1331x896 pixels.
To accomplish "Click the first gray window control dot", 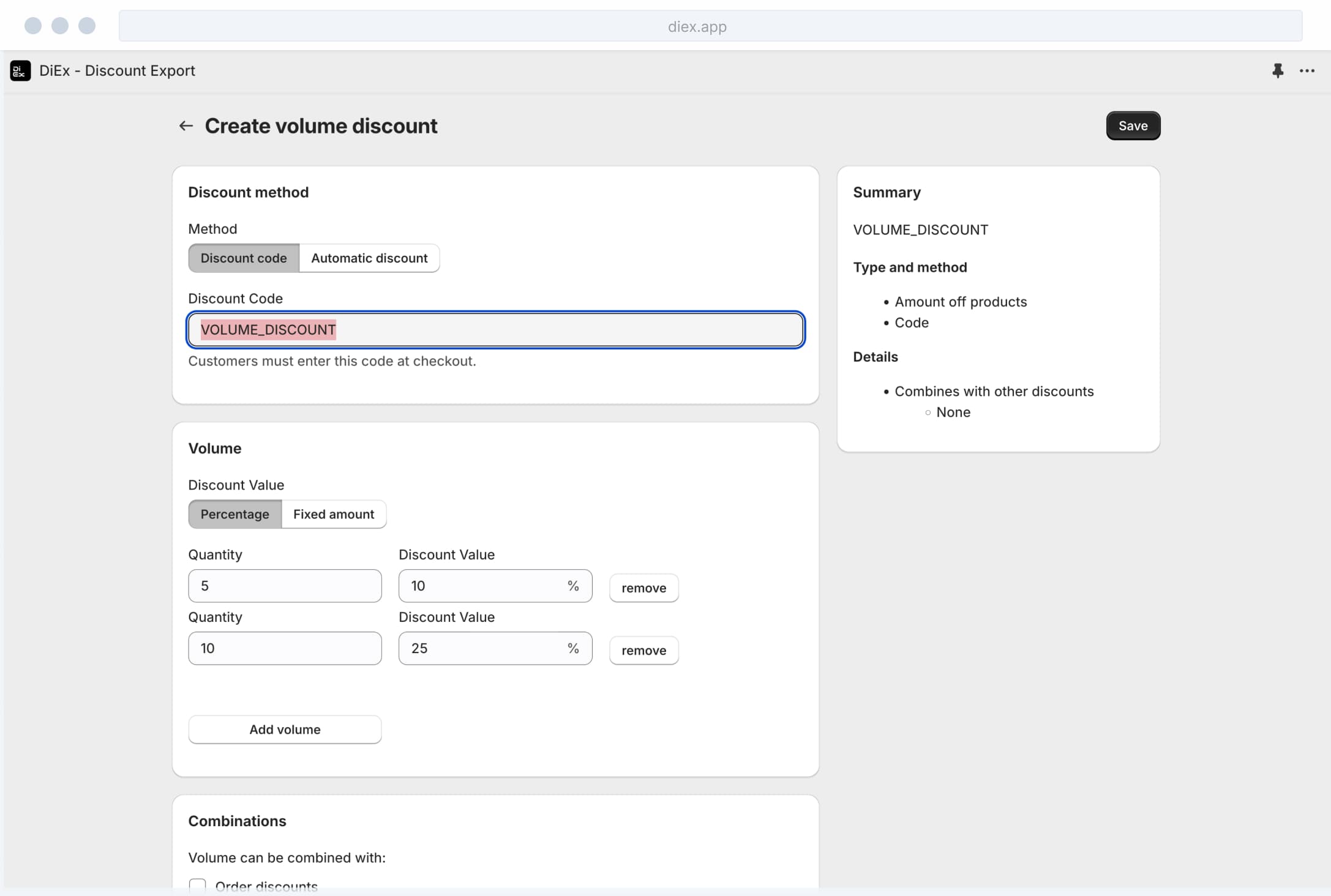I will click(x=33, y=26).
